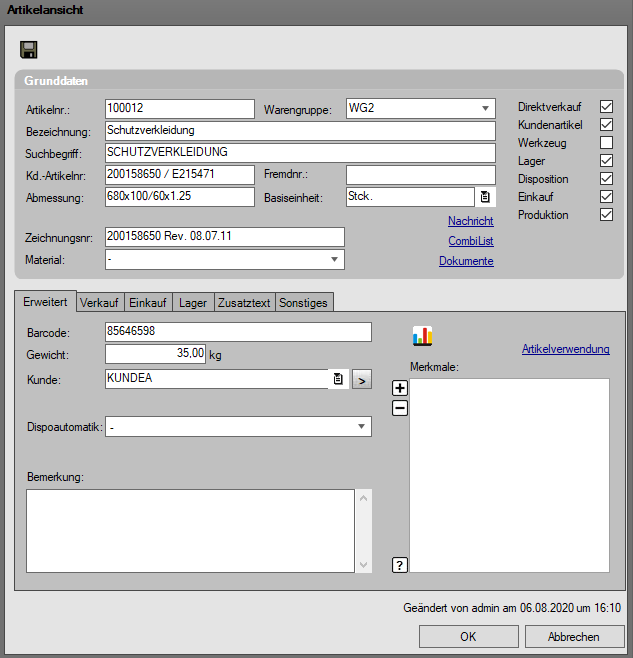Click the question mark help icon
Screen dimensions: 633x658
(400, 565)
